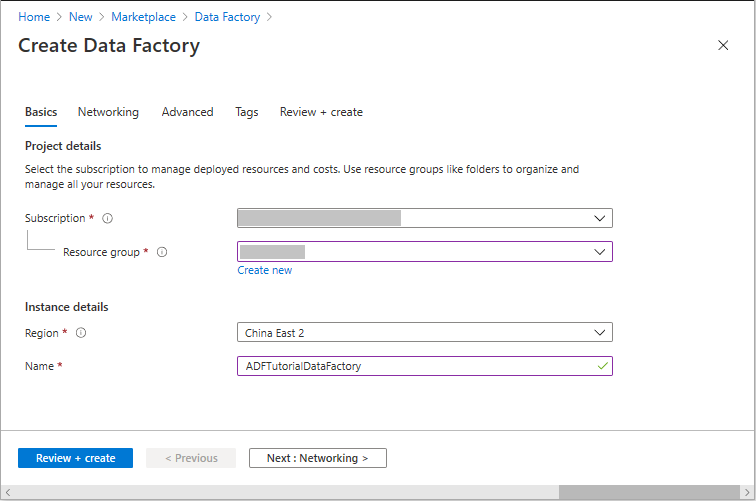Open the Advanced tab
The image size is (756, 501).
tap(187, 112)
